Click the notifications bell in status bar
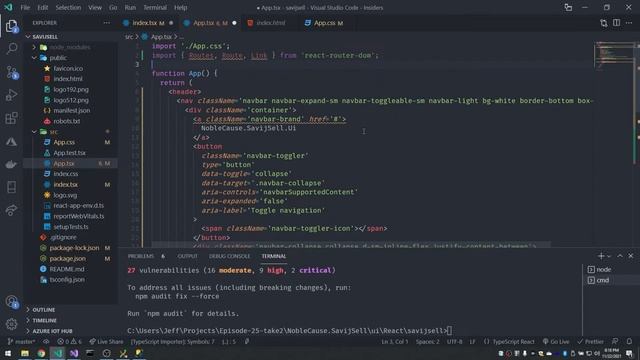640x360 pixels. coord(629,341)
